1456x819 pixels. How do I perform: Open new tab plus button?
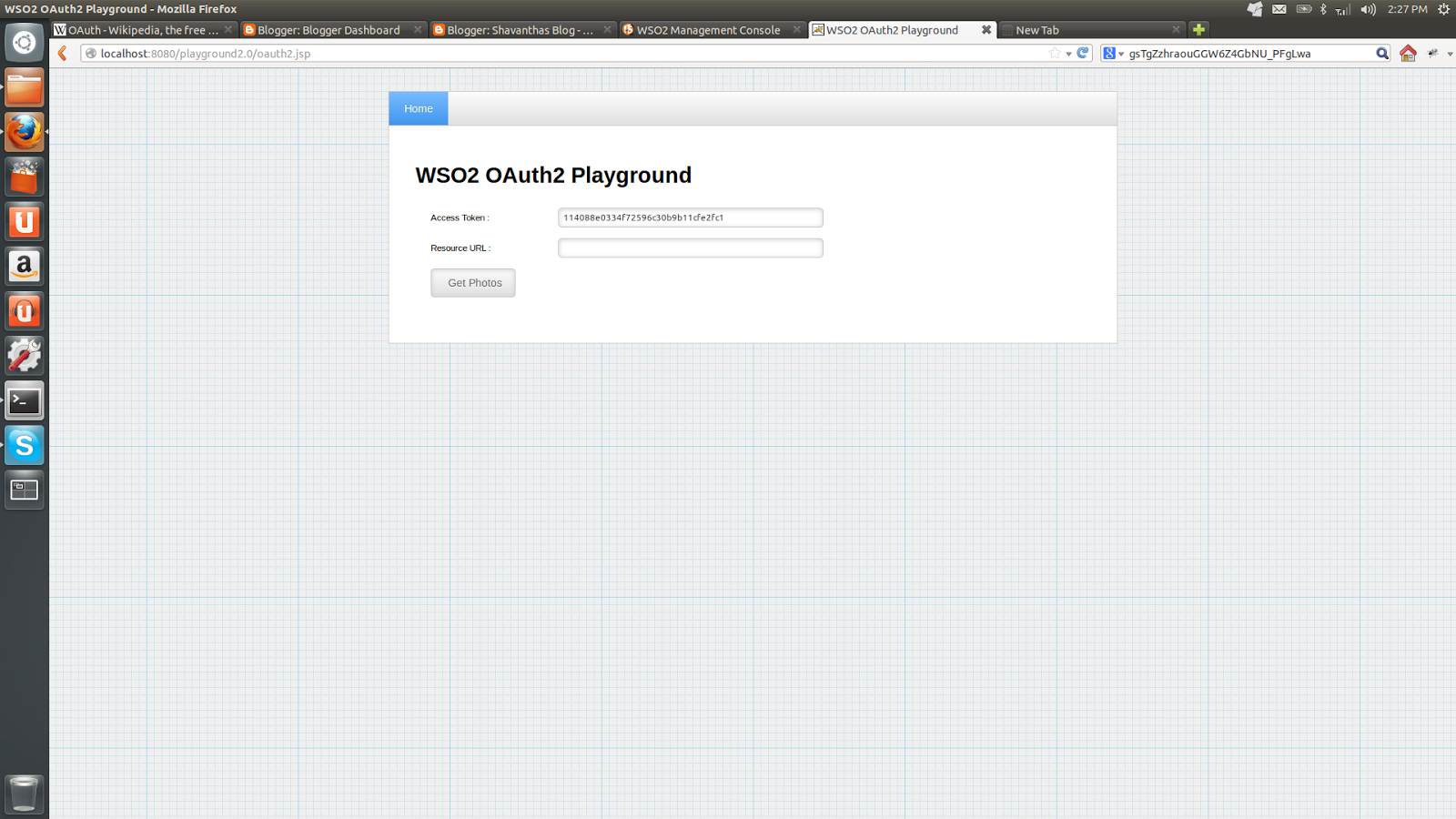click(1198, 29)
